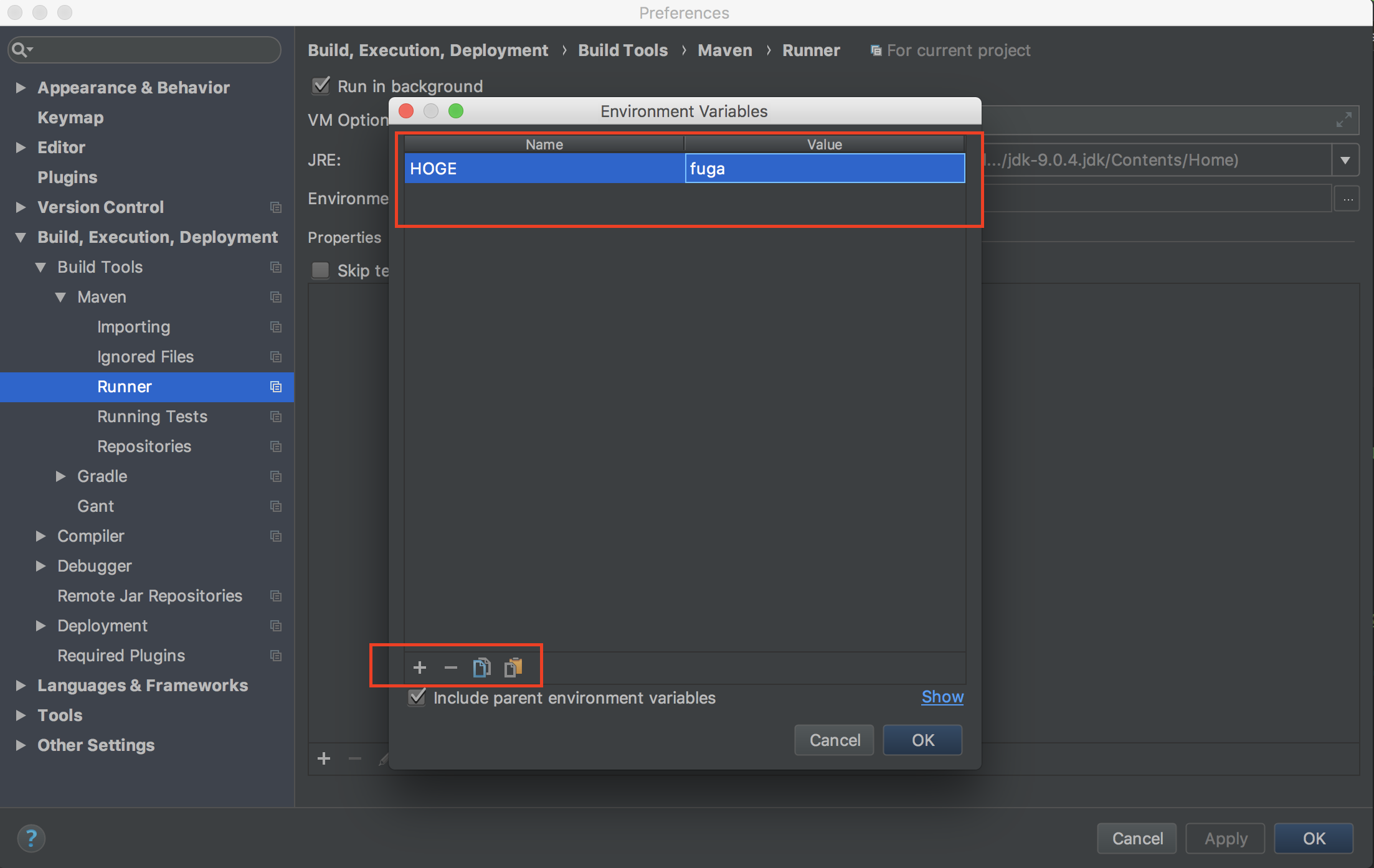This screenshot has width=1374, height=868.
Task: Click the search magnifier icon in settings
Action: tap(21, 50)
